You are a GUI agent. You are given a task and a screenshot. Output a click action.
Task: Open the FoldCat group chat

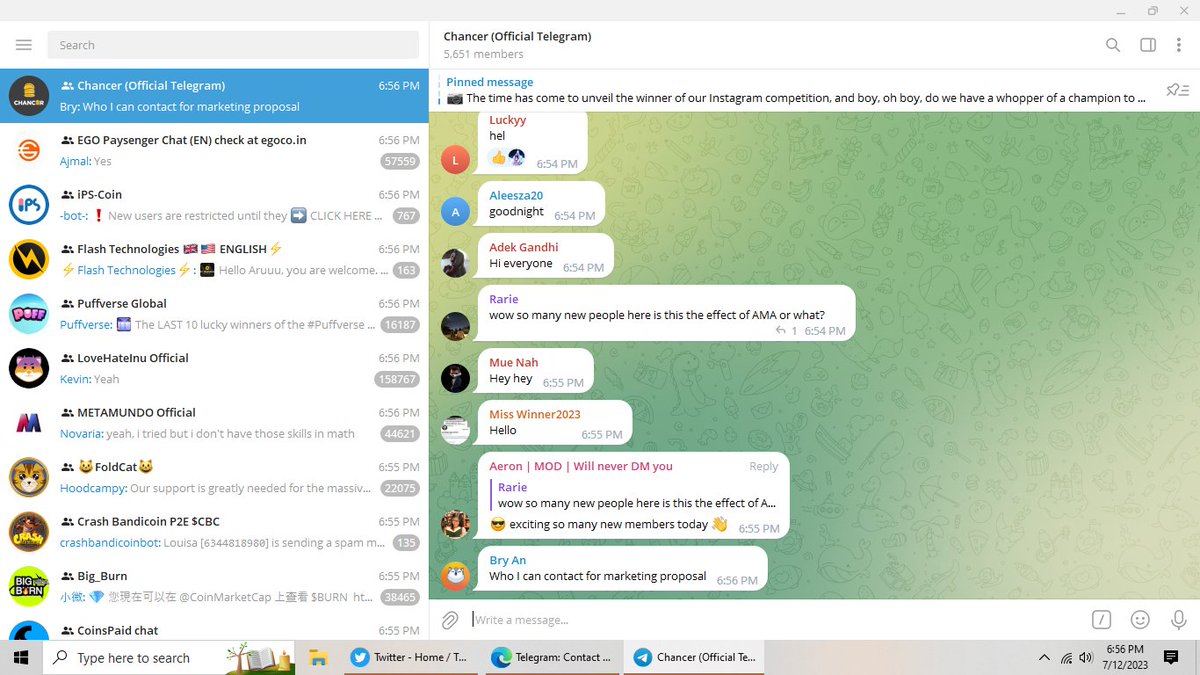[x=214, y=477]
